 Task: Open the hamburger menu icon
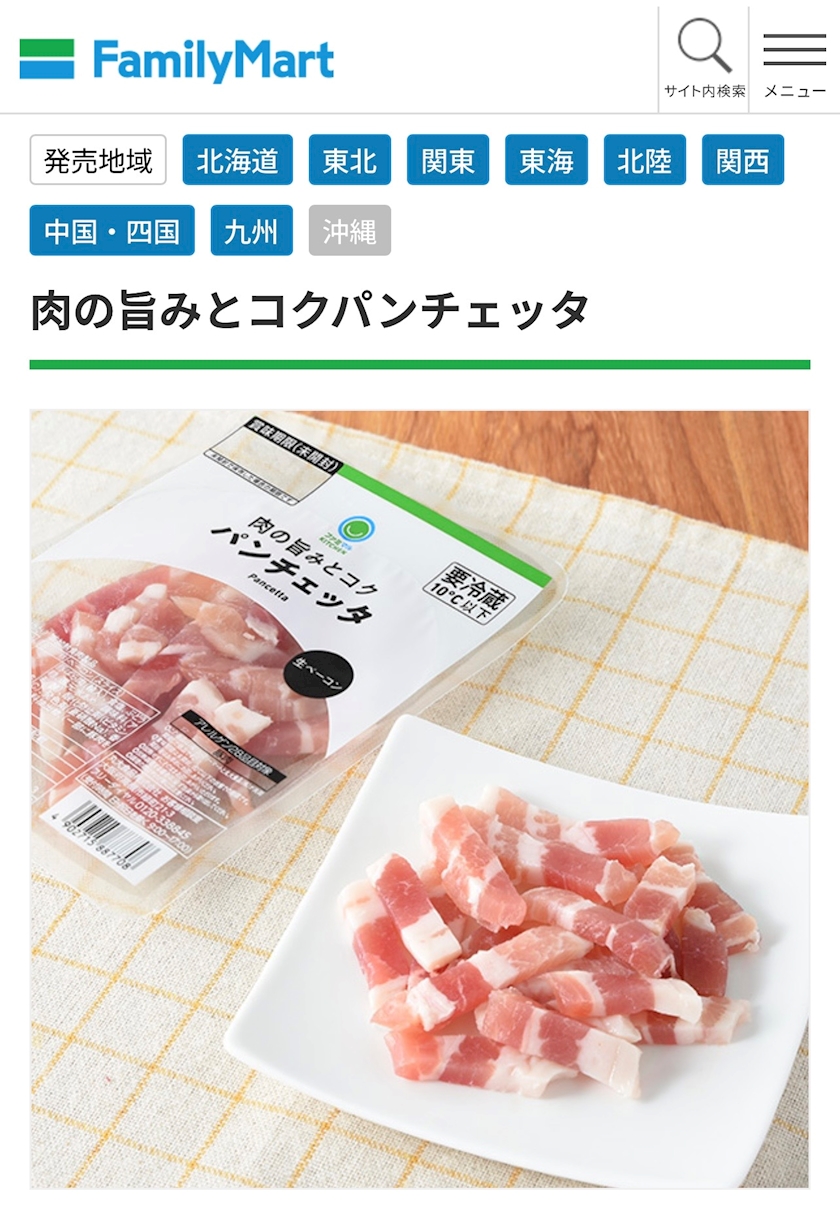click(794, 49)
